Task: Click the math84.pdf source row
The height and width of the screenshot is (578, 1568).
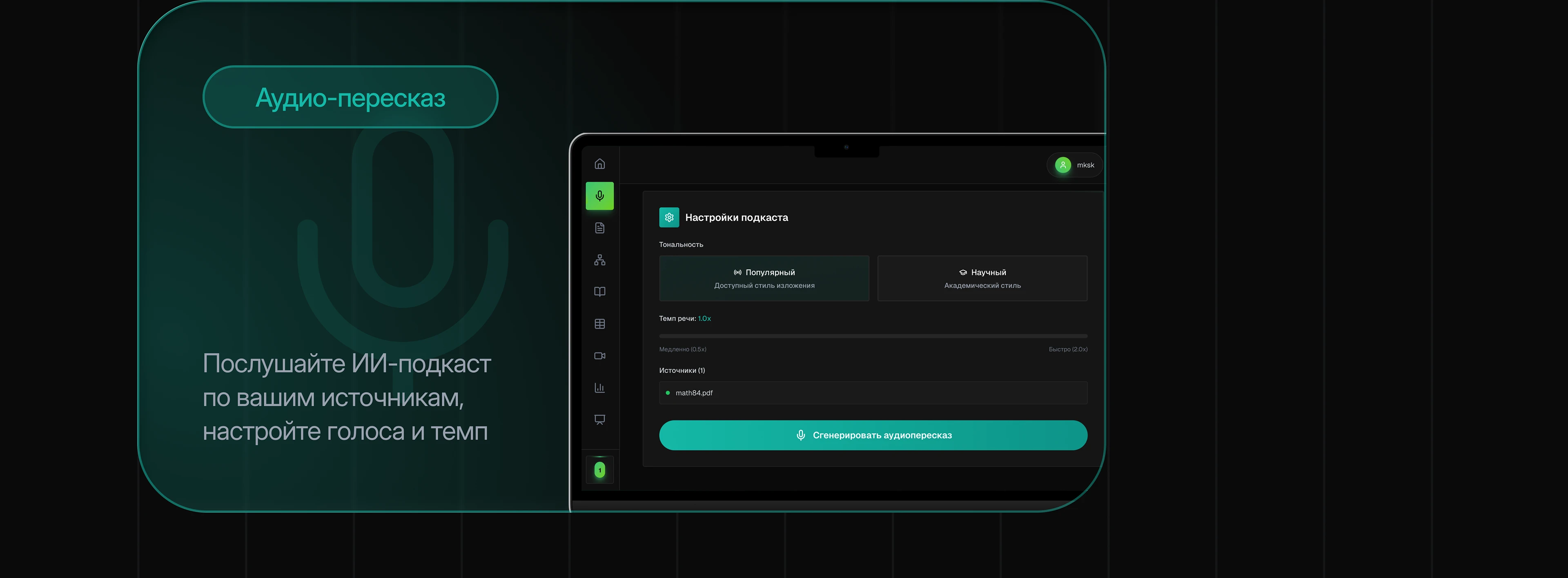Action: point(873,393)
